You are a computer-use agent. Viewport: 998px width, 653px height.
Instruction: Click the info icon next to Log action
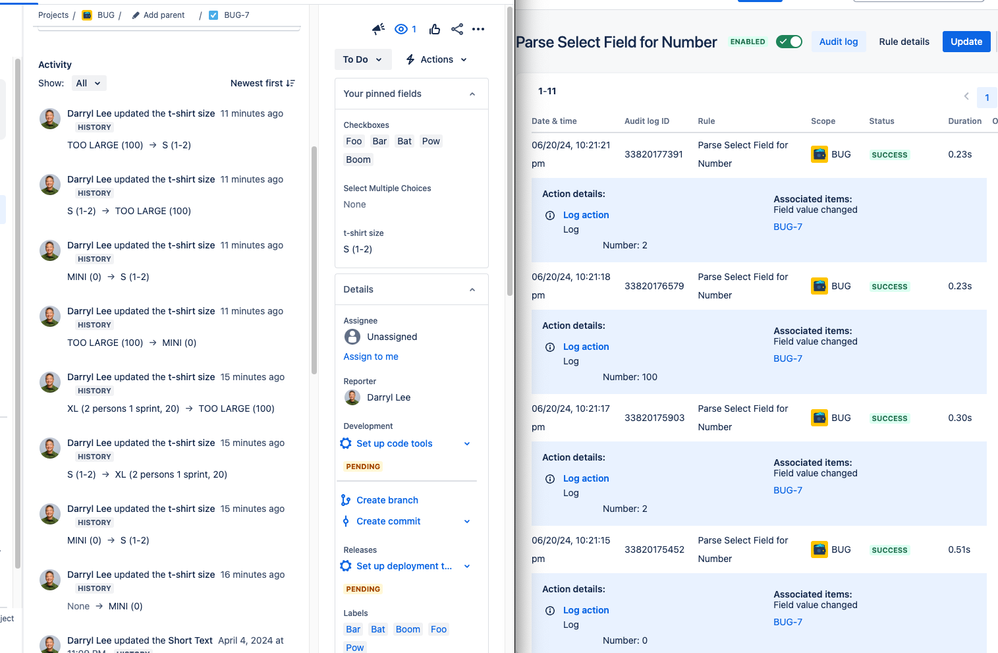(549, 214)
